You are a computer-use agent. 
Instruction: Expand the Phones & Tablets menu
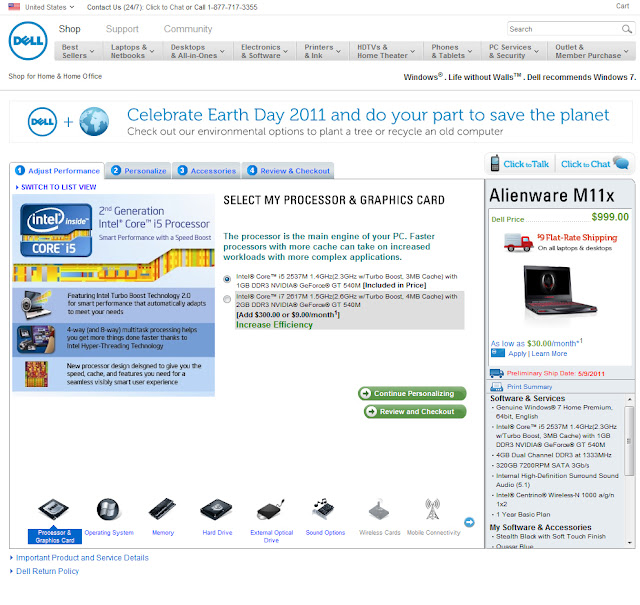point(451,51)
